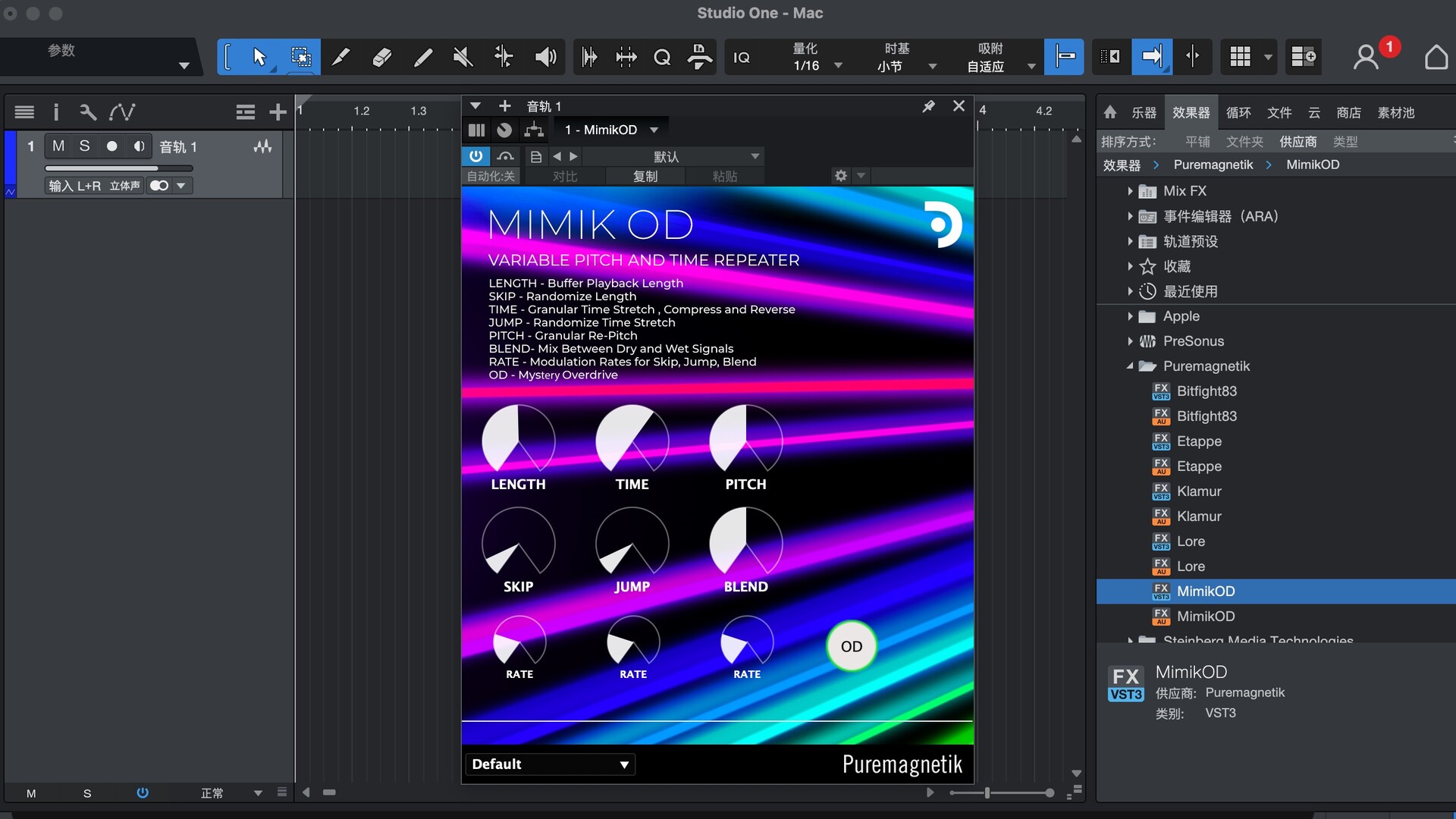Expand the Mix FX folder
1456x819 pixels.
click(x=1130, y=191)
